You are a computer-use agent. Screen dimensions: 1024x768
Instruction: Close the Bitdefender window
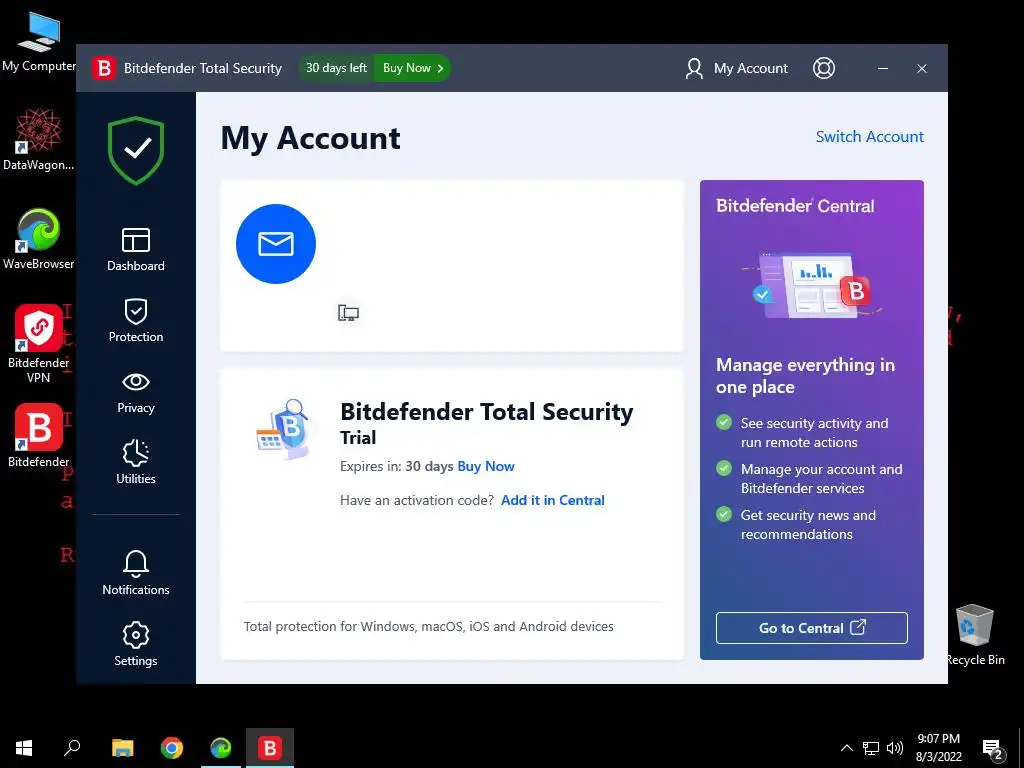click(x=921, y=68)
